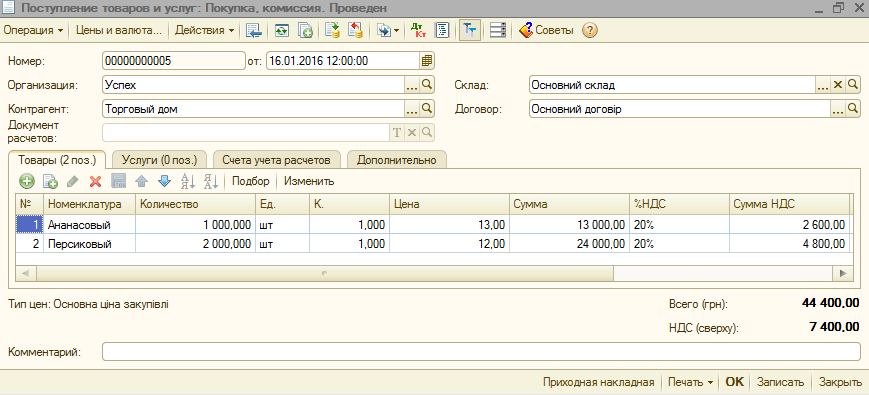The width and height of the screenshot is (869, 395).
Task: Open the magnifier for Договор field
Action: click(853, 109)
